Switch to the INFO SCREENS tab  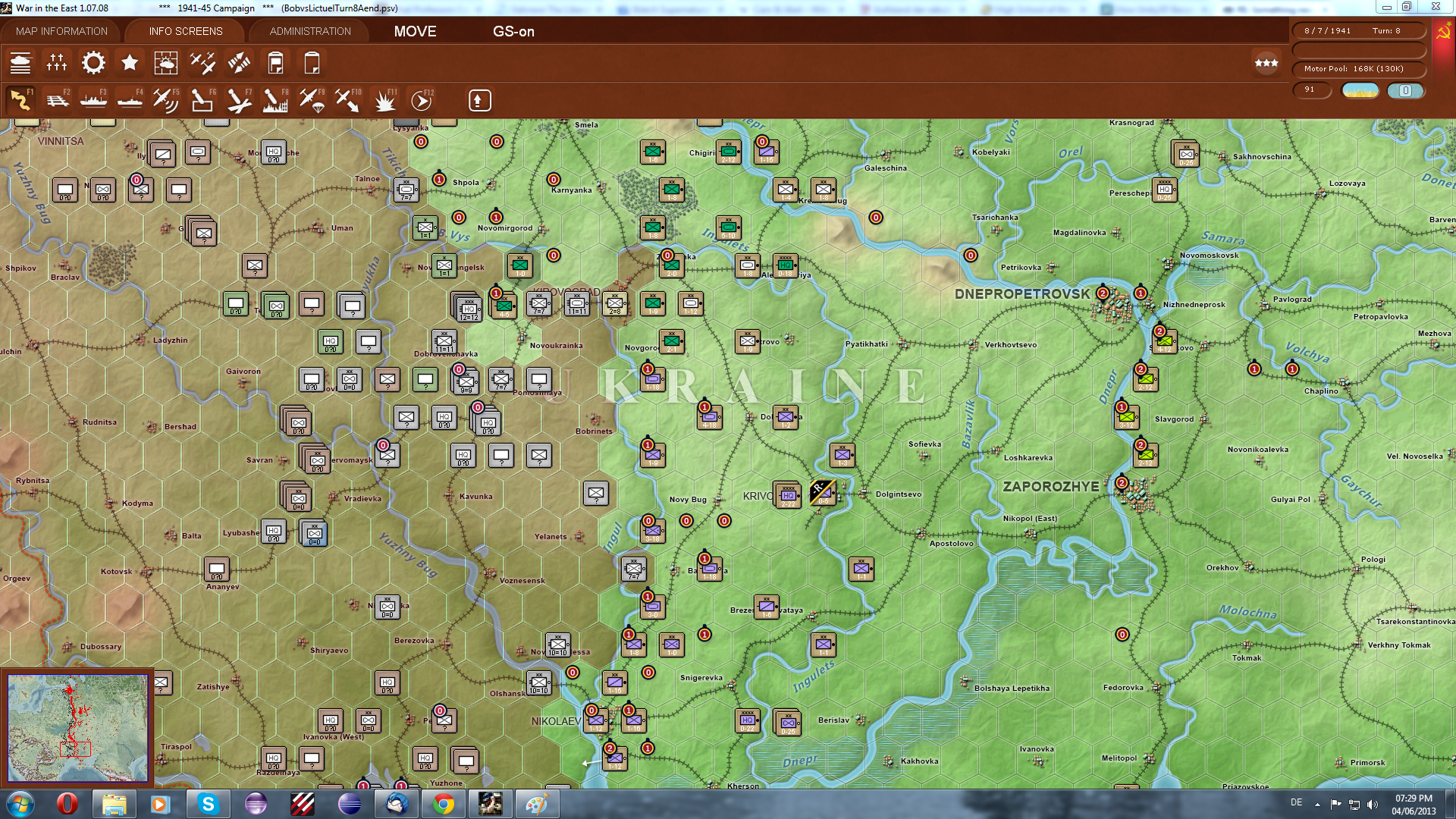pos(186,31)
